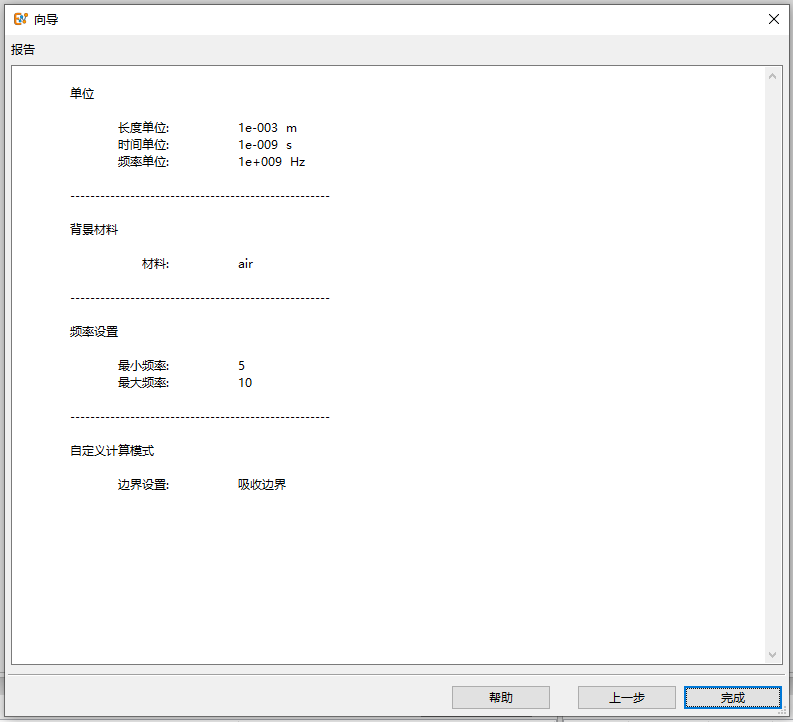
Task: Select the 背景材料 section heading
Action: [x=94, y=230]
